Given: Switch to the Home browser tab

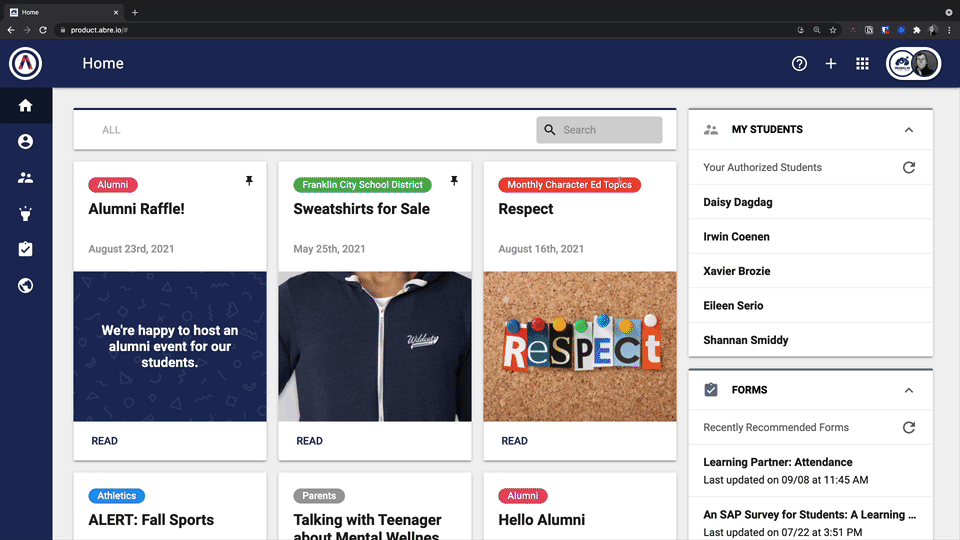Looking at the screenshot, I should click(60, 12).
